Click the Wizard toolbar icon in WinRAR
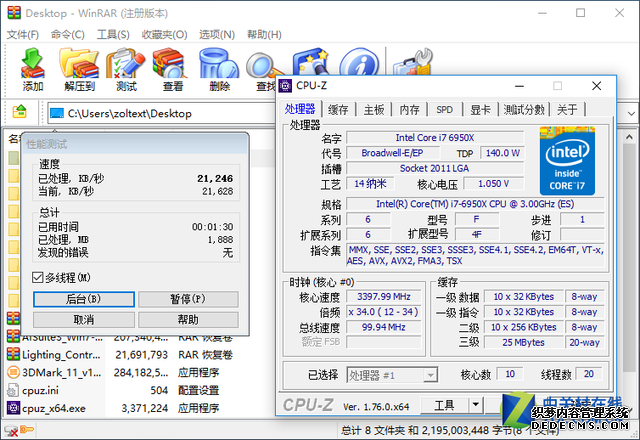The width and height of the screenshot is (640, 440). pos(311,62)
